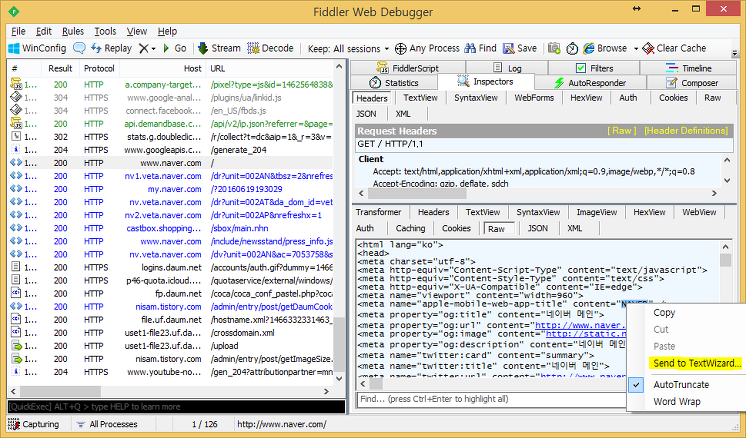Image resolution: width=746 pixels, height=438 pixels.
Task: Open Find sessions binoculars
Action: [x=481, y=48]
